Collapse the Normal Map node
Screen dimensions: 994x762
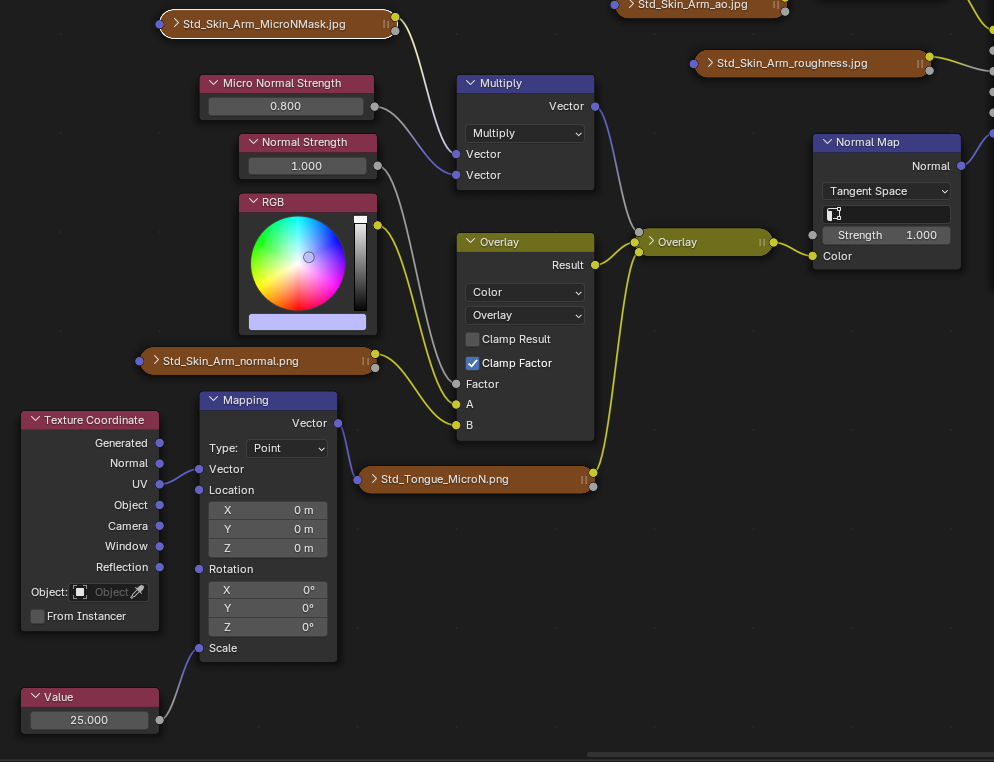click(x=827, y=142)
